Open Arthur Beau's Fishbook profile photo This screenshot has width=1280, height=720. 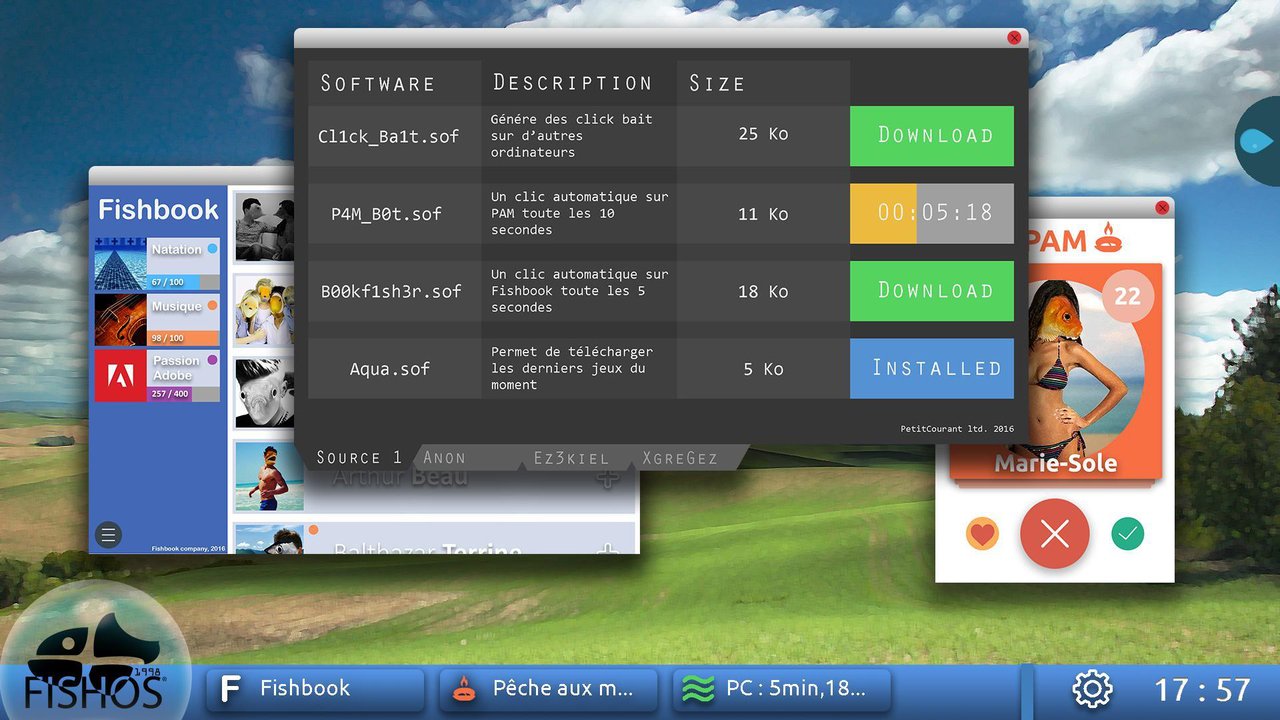(269, 477)
